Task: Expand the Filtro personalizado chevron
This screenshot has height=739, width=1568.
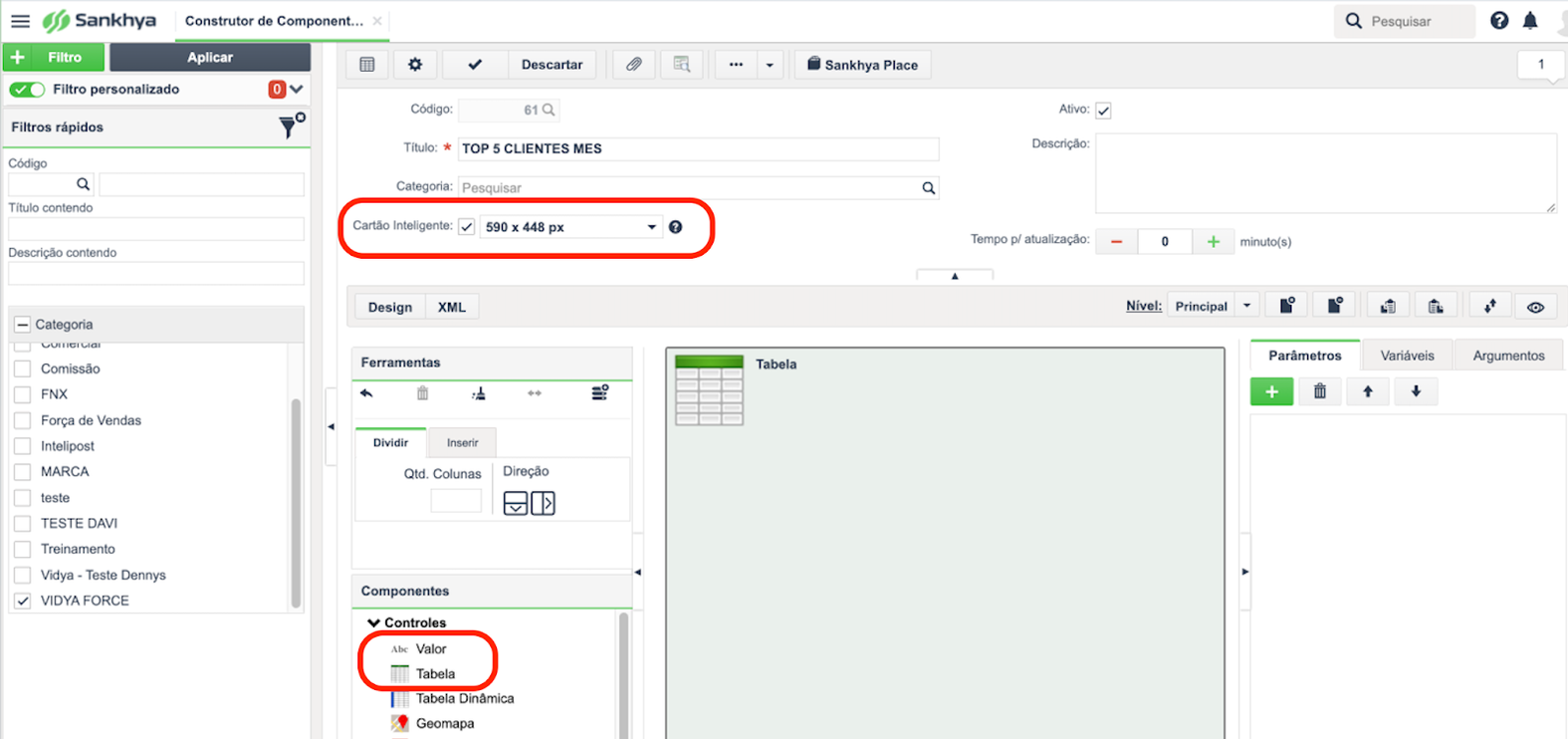Action: (x=297, y=90)
